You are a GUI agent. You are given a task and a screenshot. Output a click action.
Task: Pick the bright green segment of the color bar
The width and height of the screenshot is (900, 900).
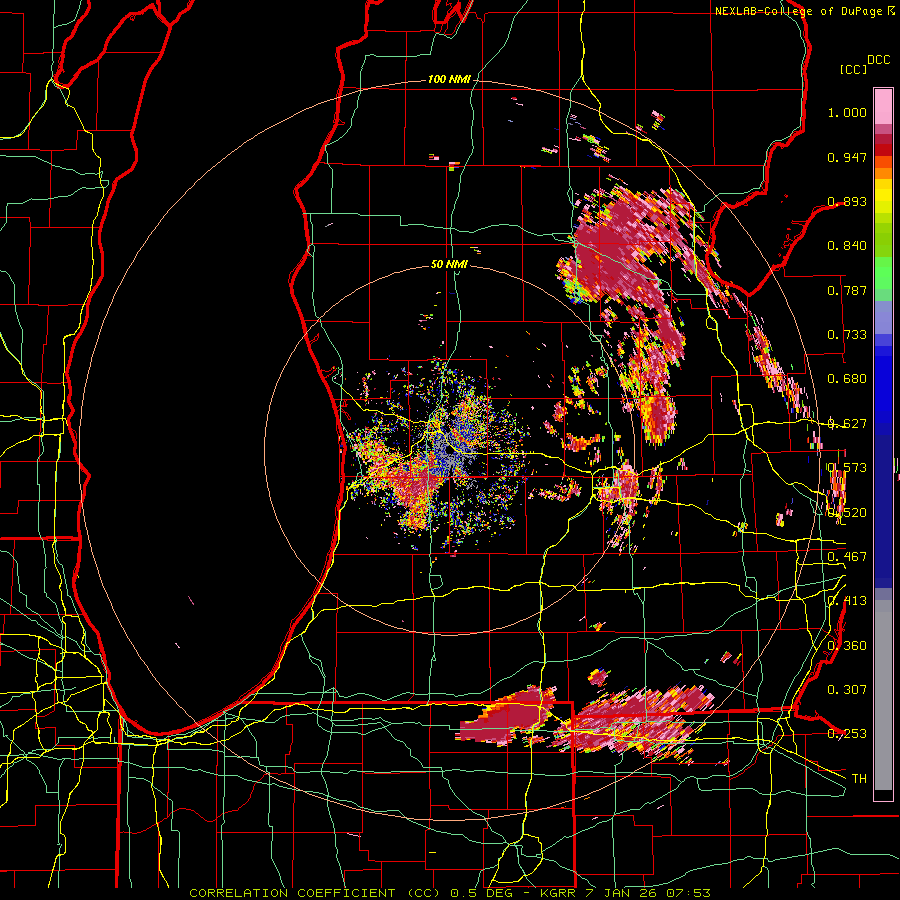point(883,273)
